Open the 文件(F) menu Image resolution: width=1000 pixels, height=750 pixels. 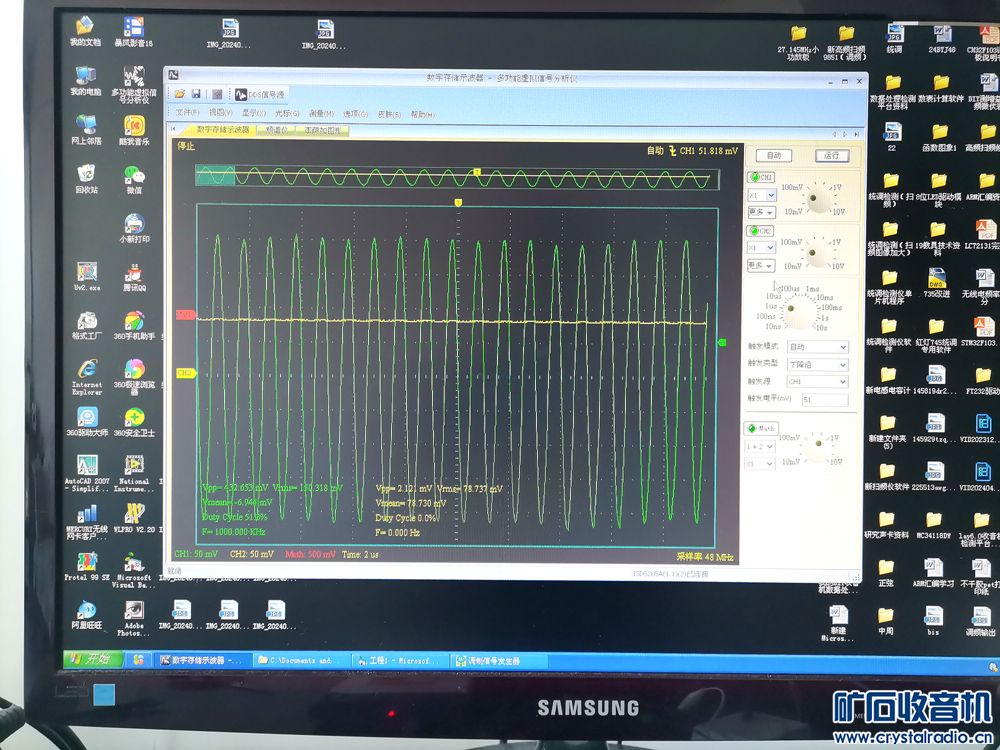tap(188, 114)
